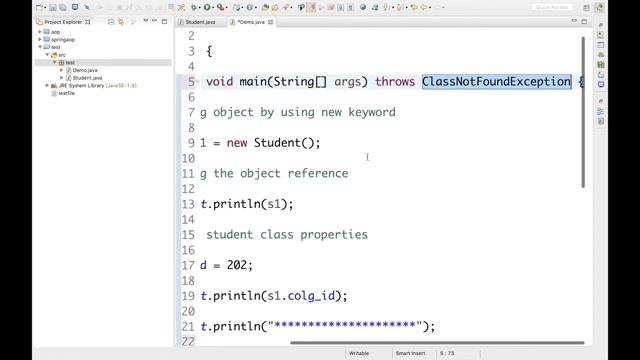Expand the springaop project node
The height and width of the screenshot is (360, 640).
click(40, 39)
